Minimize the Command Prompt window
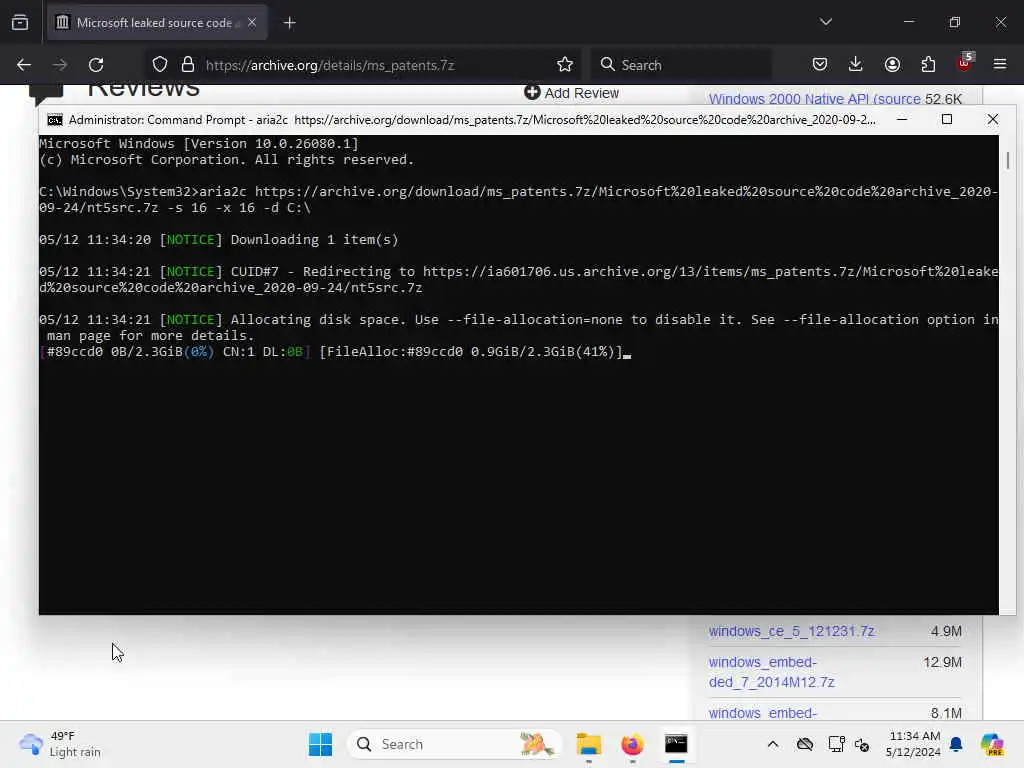 (x=902, y=120)
